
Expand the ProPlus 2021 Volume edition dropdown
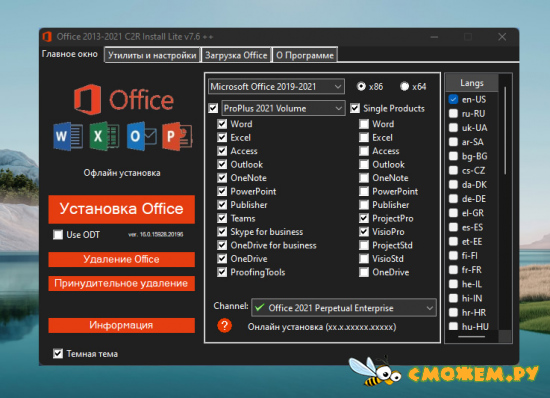283,108
